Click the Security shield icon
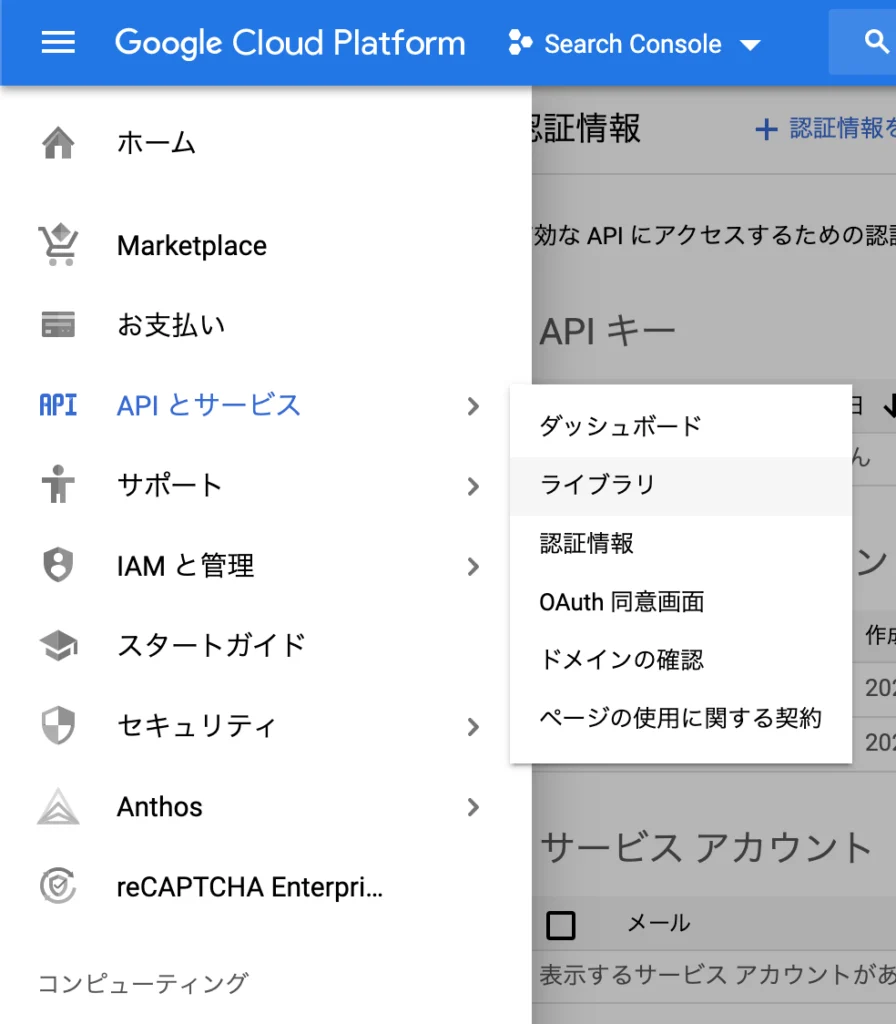The image size is (896, 1024). click(x=58, y=726)
